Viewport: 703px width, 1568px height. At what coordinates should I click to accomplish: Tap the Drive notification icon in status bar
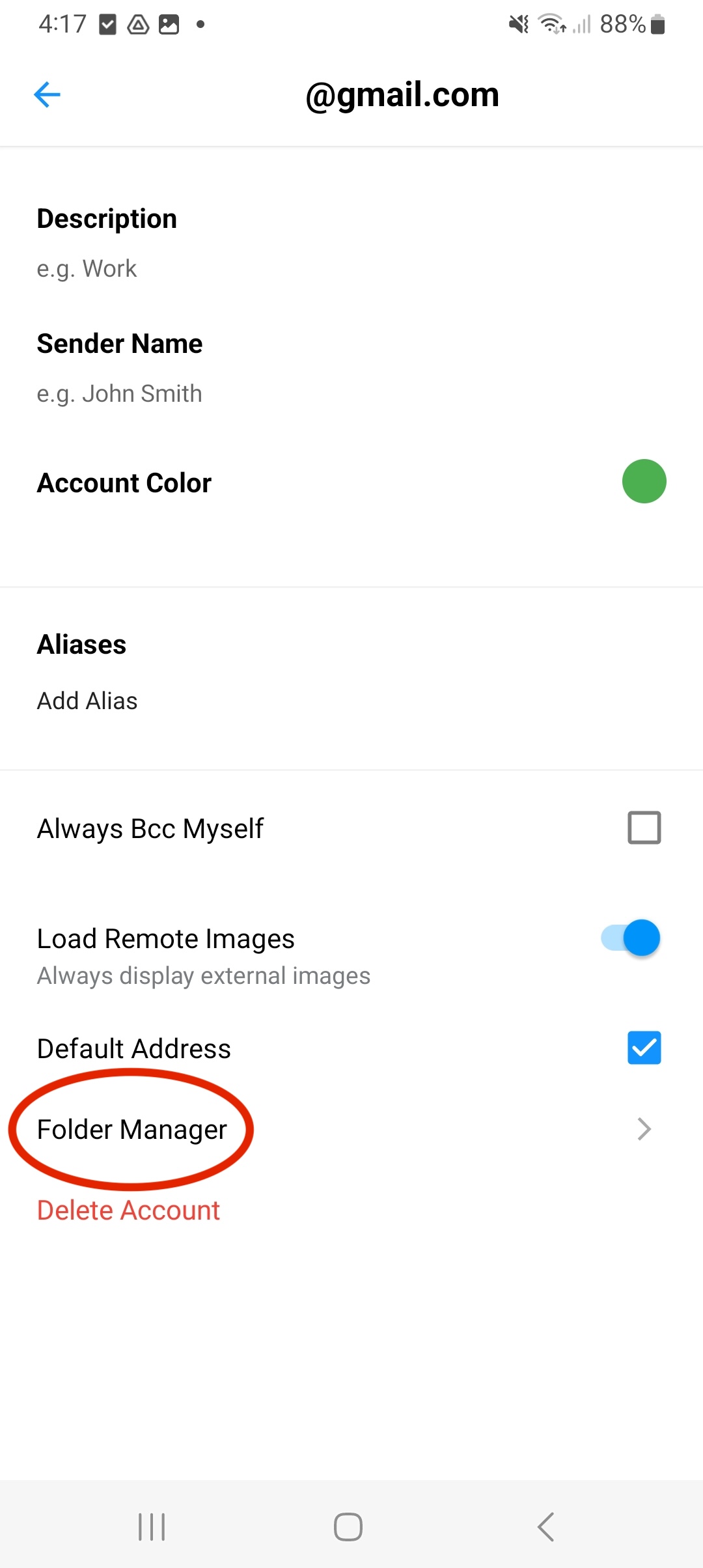pos(138,25)
